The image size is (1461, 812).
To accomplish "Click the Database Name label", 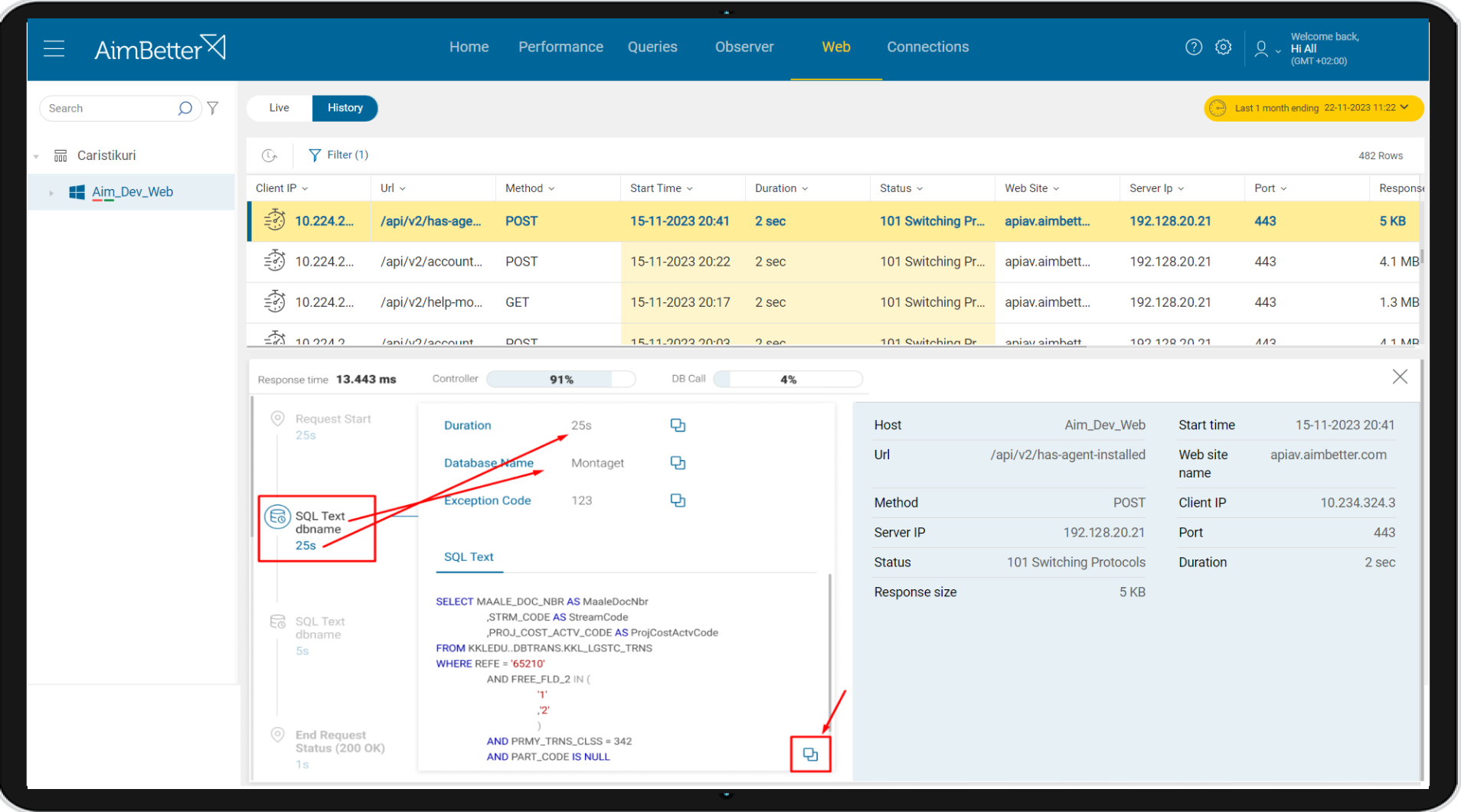I will point(489,463).
